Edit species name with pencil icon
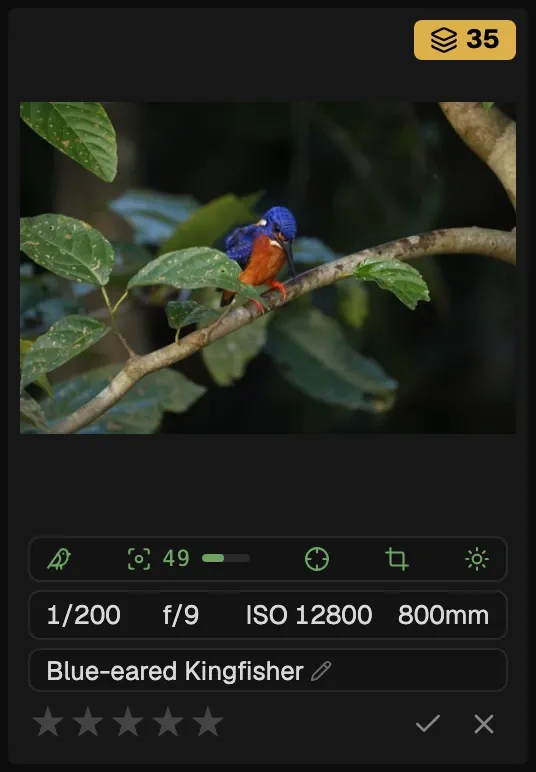The width and height of the screenshot is (536, 772). coord(321,671)
